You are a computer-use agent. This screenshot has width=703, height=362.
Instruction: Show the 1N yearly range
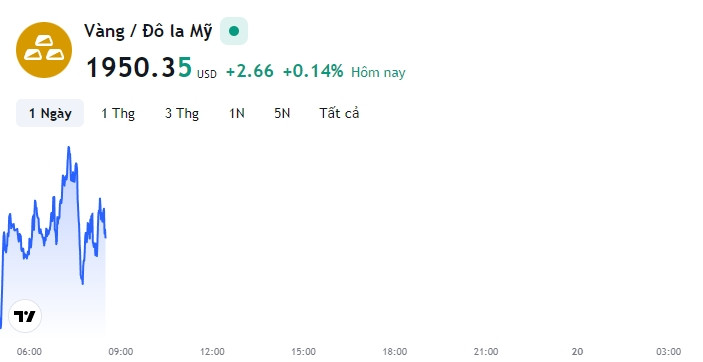point(237,113)
